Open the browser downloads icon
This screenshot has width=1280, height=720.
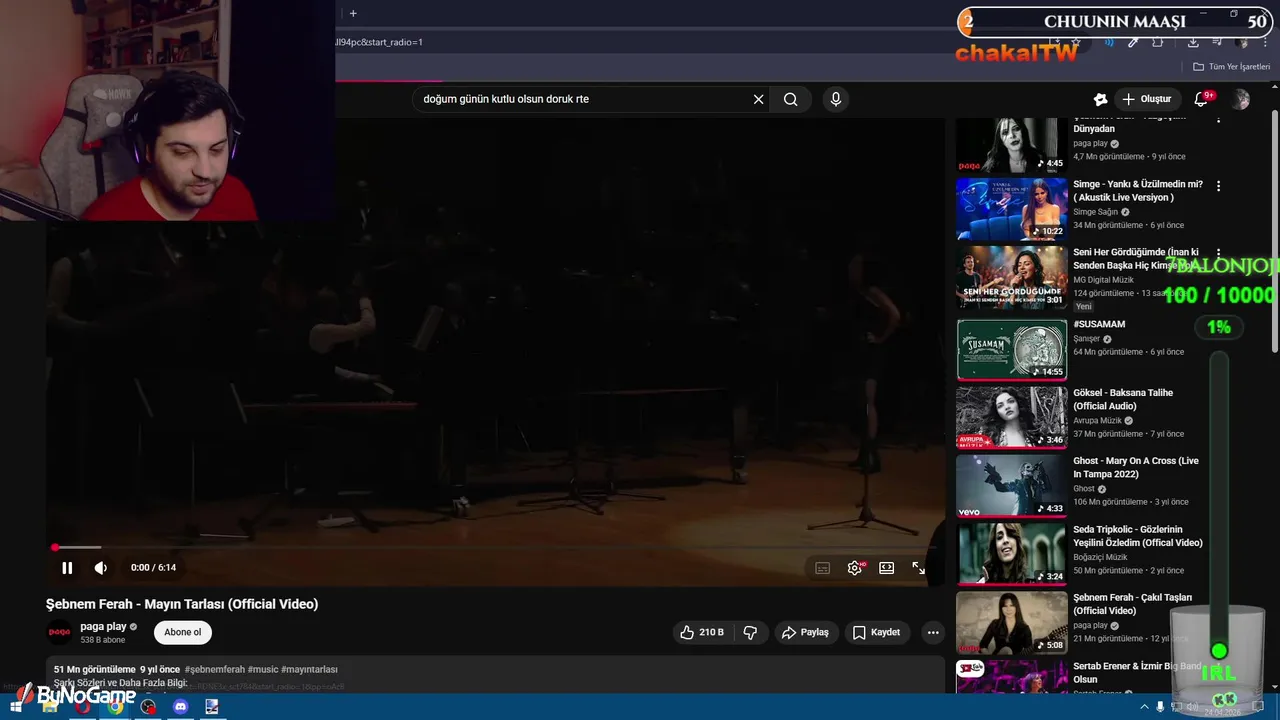(x=1193, y=42)
